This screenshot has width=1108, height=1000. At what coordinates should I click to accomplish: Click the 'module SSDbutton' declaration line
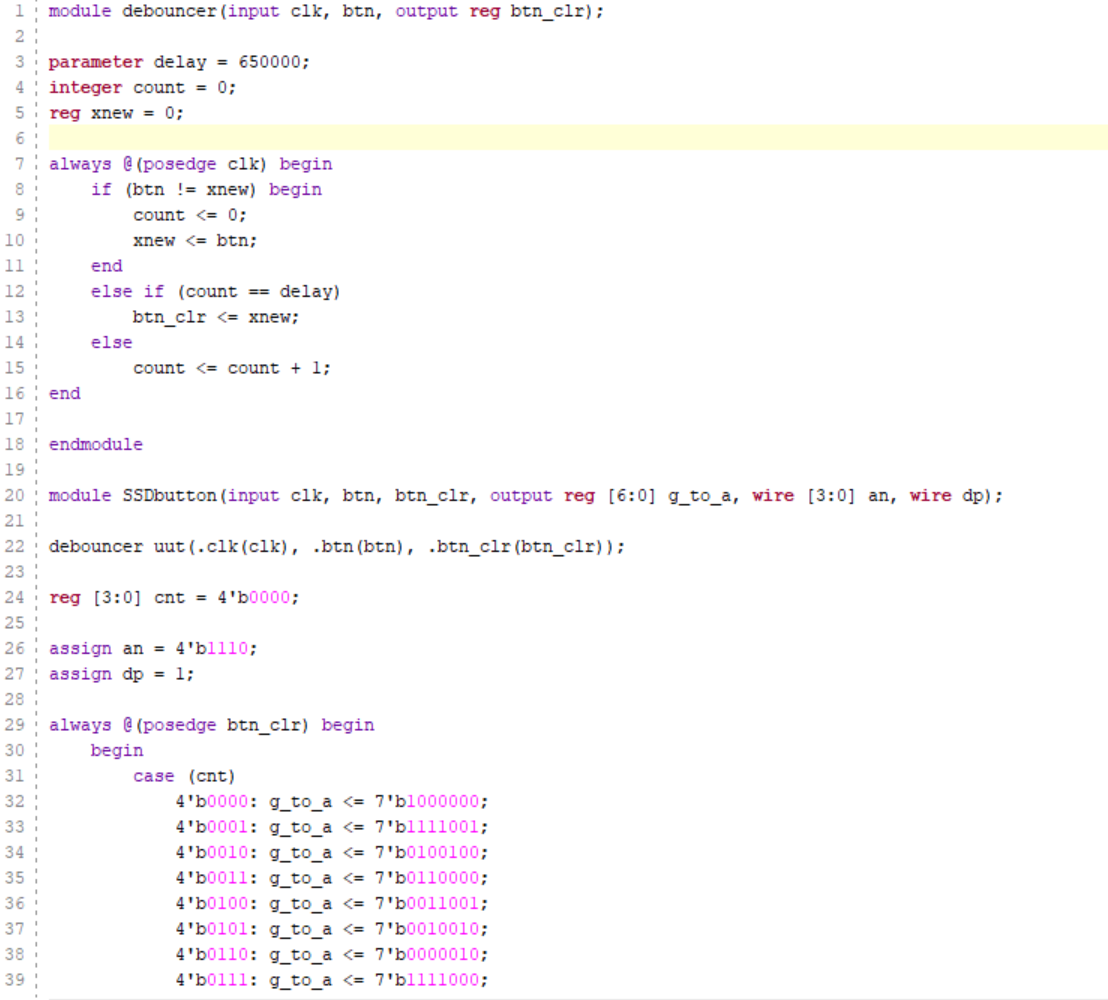coord(525,495)
